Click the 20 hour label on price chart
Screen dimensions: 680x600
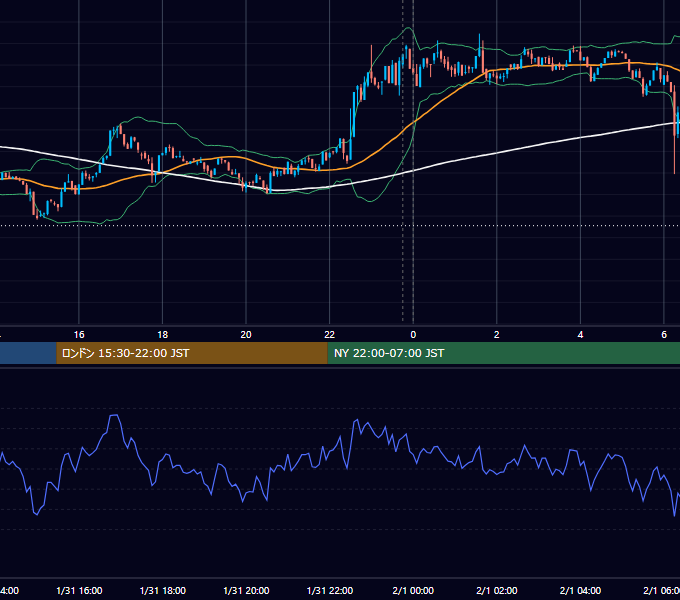tap(246, 335)
